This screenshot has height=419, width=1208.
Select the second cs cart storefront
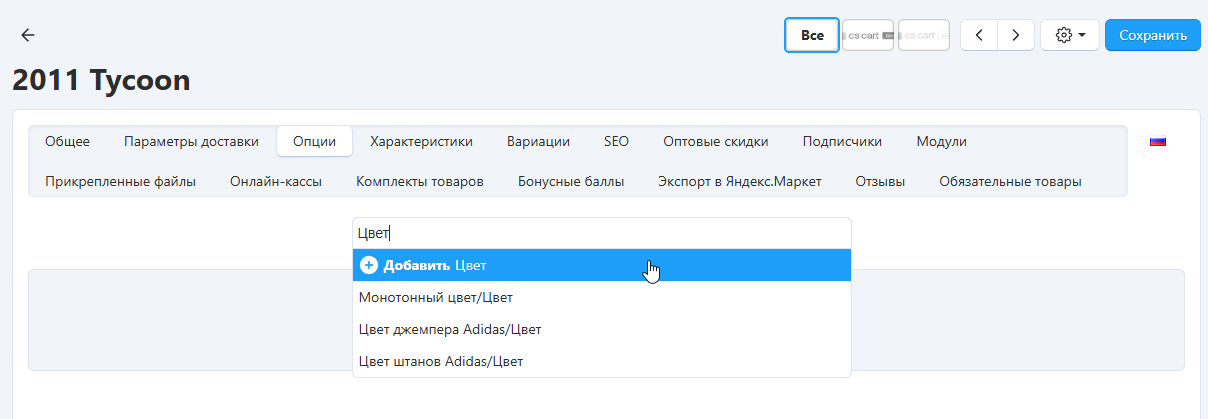pos(923,35)
